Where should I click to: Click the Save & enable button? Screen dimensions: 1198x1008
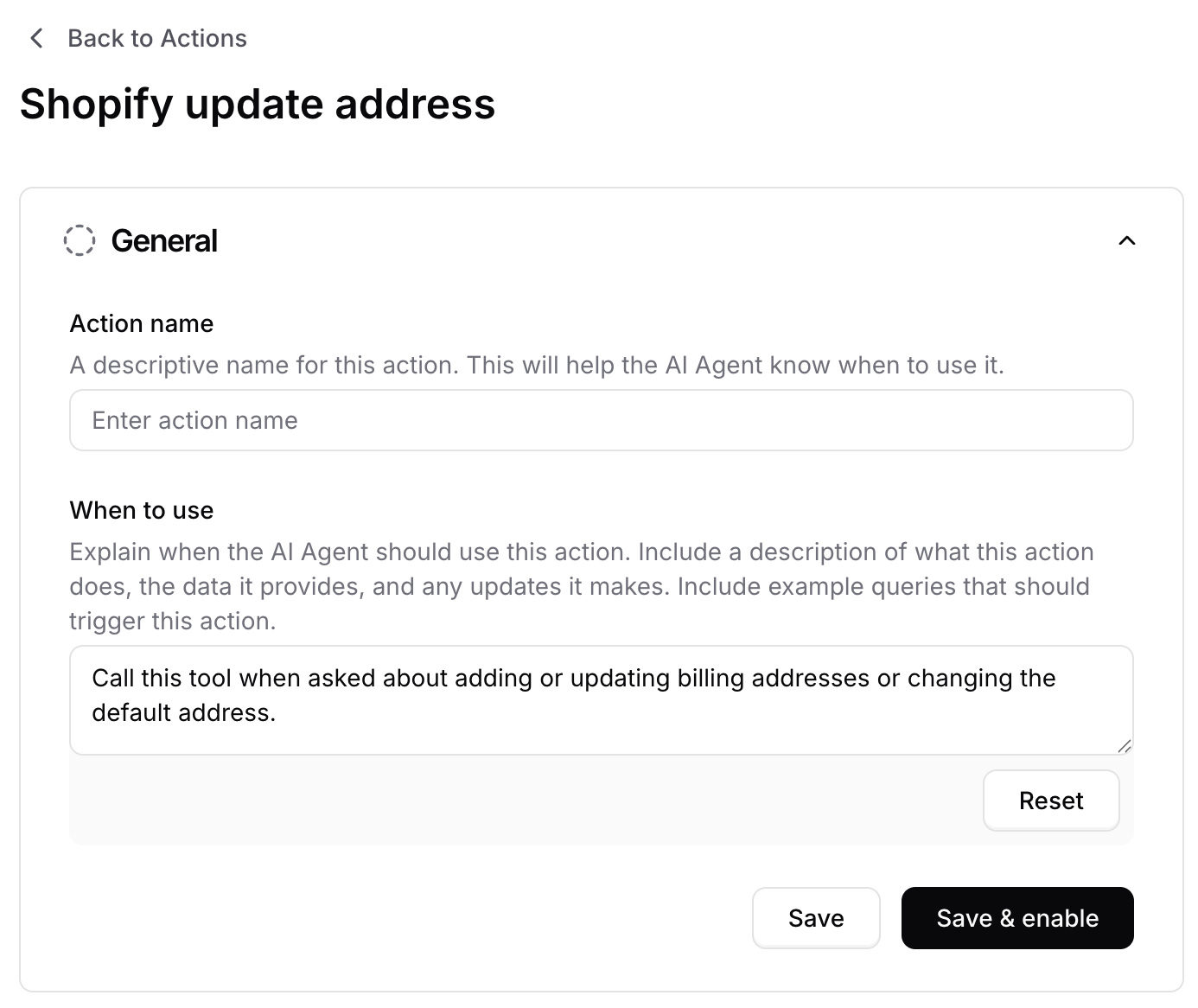pos(1017,918)
